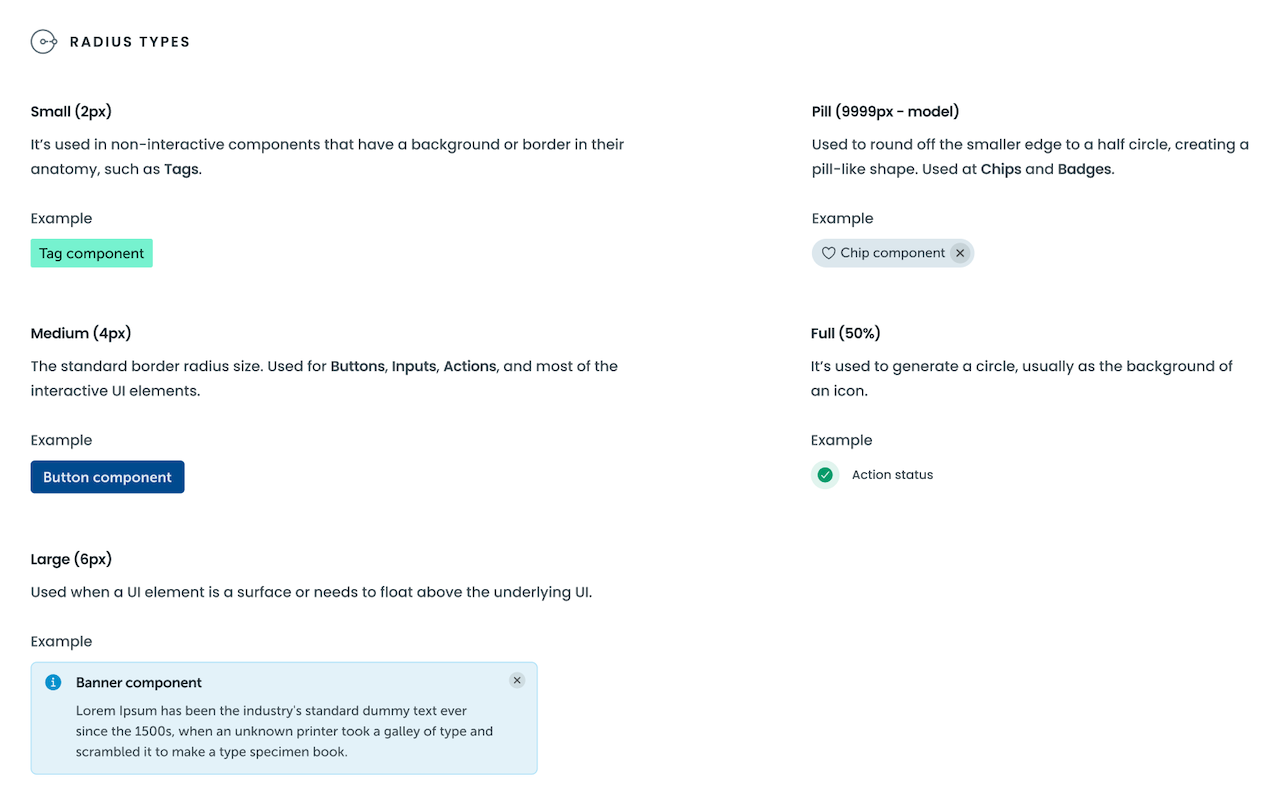Click the bold Buttons word
The image size is (1280, 809).
[x=357, y=366]
